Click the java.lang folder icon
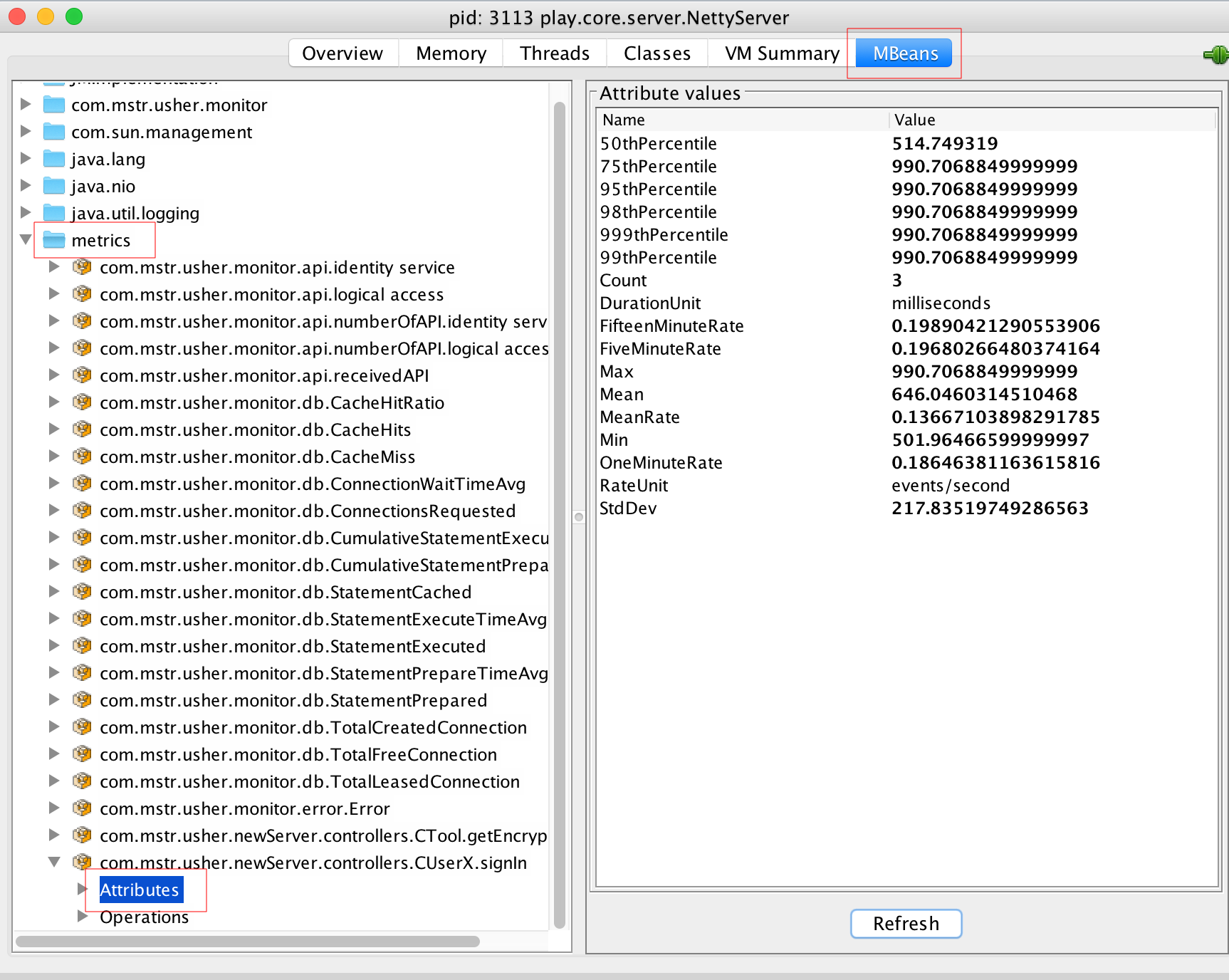Viewport: 1229px width, 980px height. pyautogui.click(x=54, y=160)
